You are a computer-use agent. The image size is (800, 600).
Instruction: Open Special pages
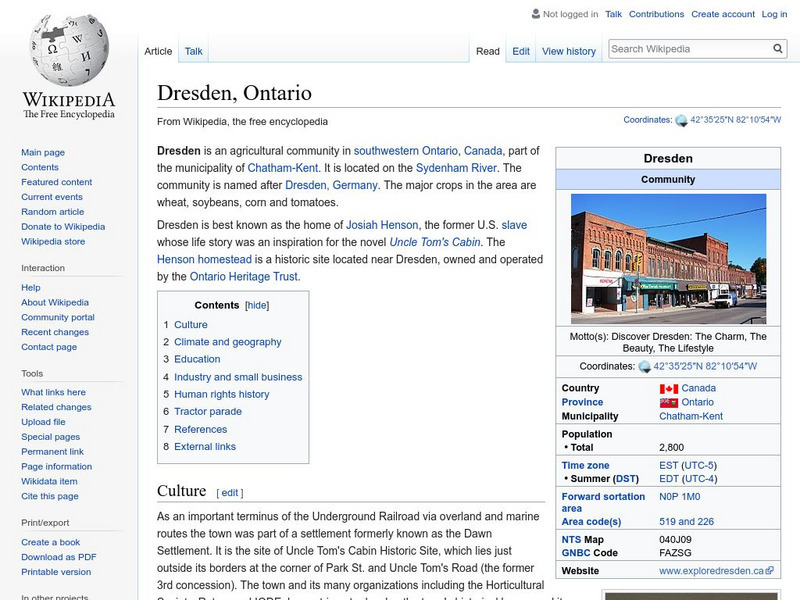coord(51,436)
